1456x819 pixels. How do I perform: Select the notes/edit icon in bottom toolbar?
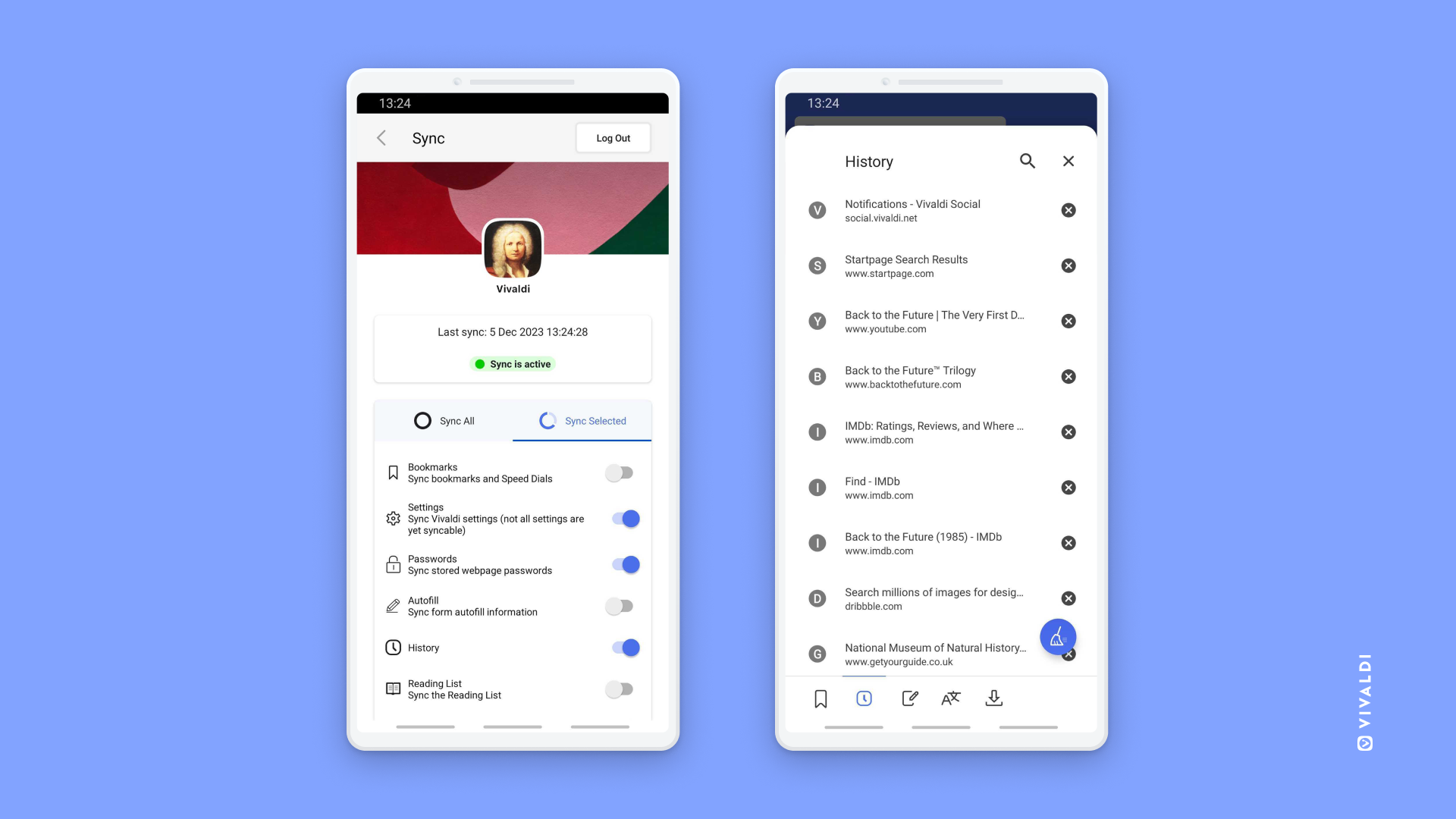(x=908, y=698)
